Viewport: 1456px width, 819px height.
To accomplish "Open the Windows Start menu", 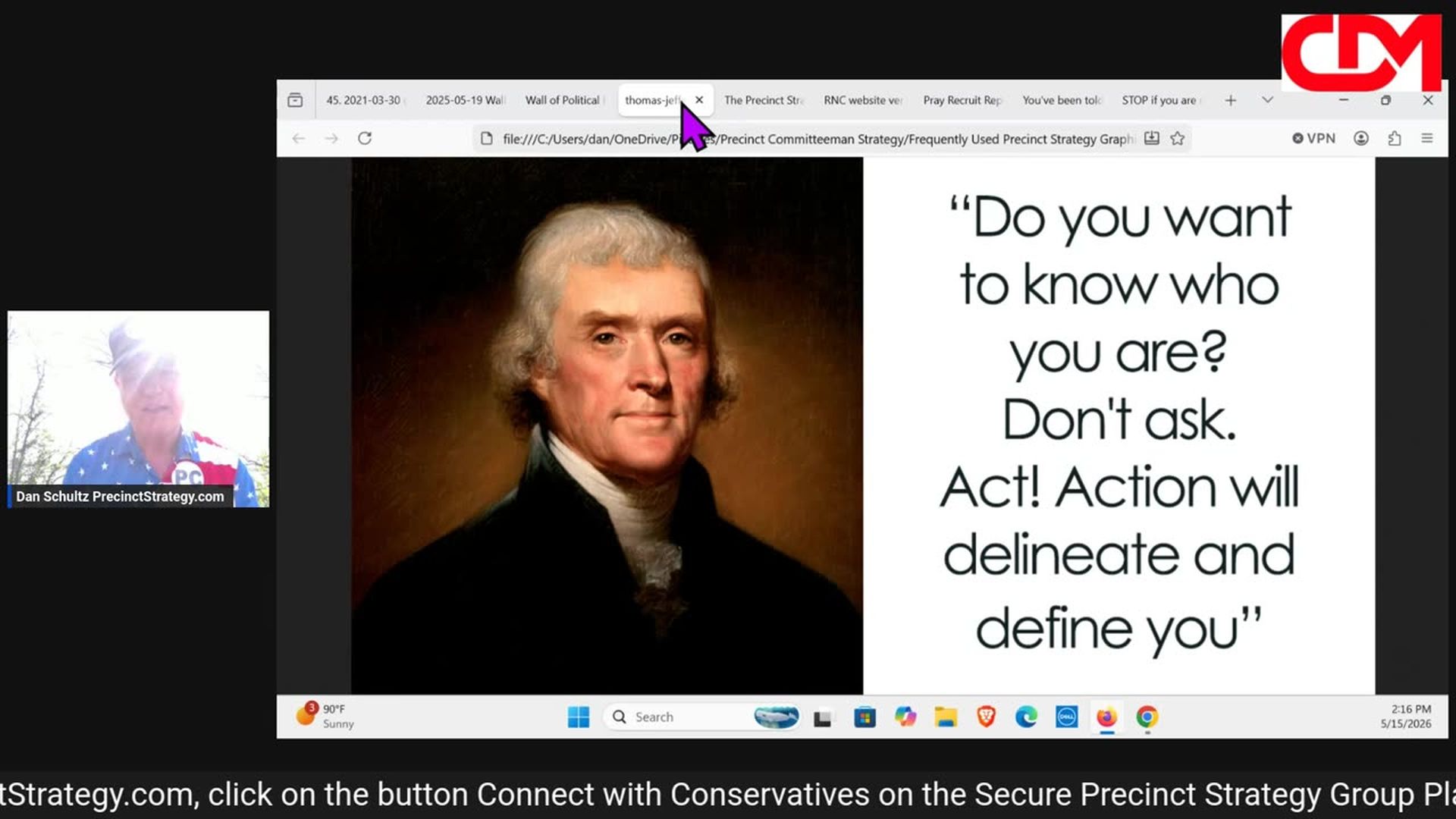I will (579, 717).
